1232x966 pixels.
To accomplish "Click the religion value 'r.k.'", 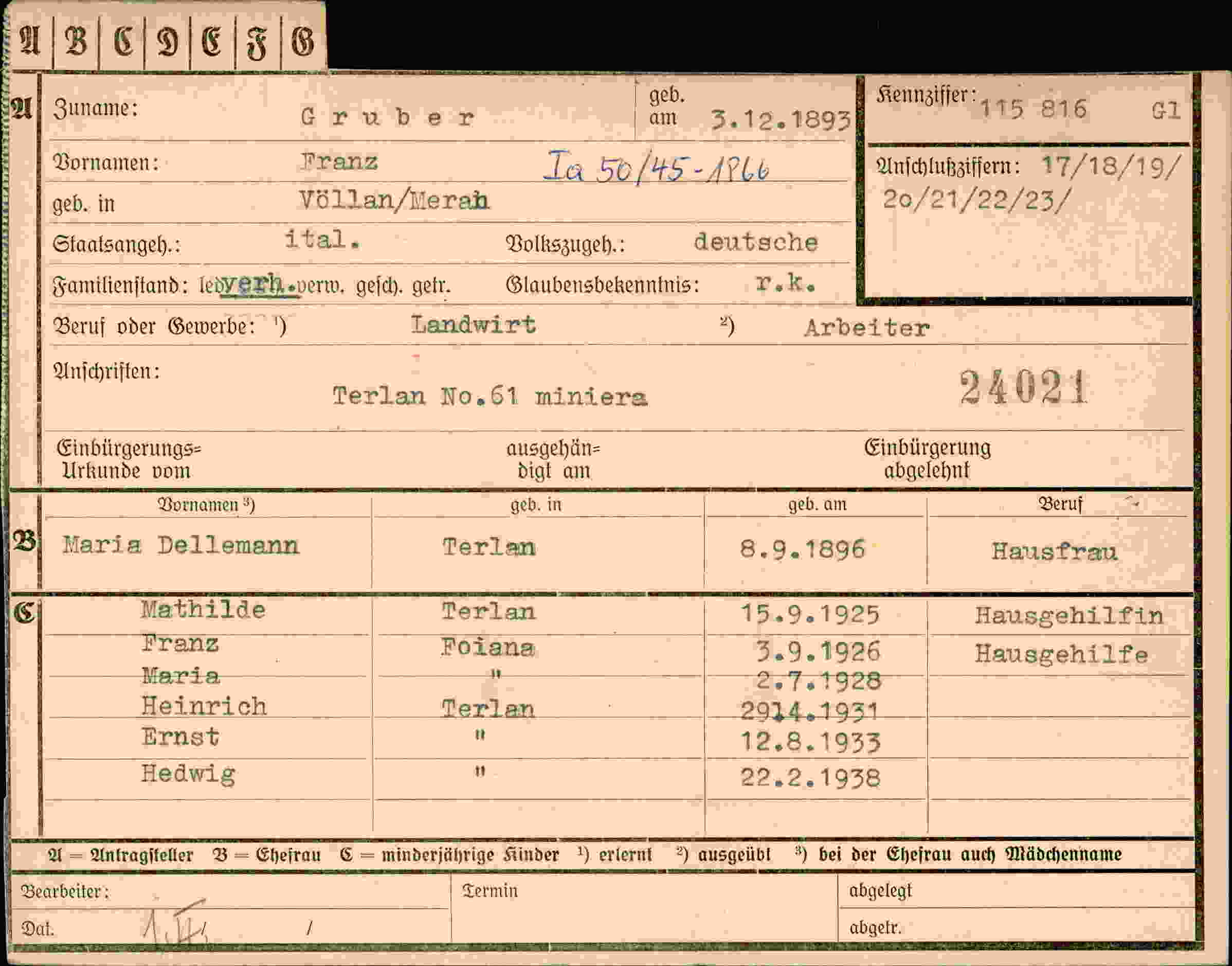I will (x=786, y=283).
